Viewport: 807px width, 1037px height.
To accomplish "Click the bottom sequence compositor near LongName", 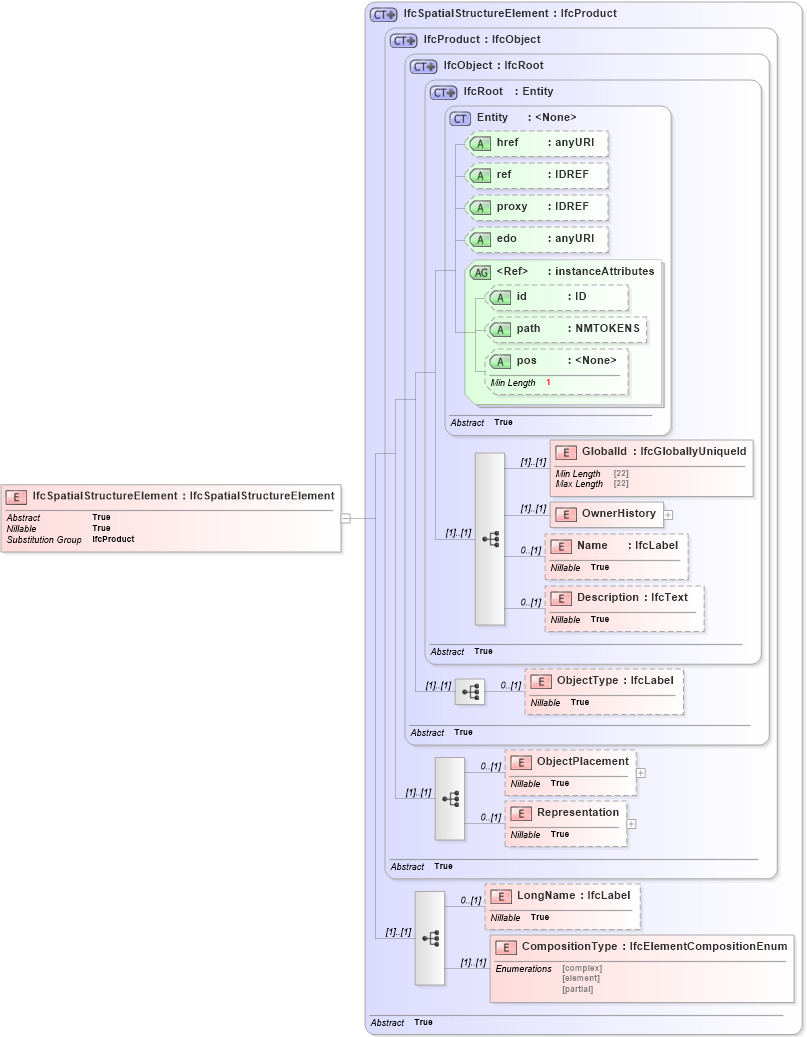I will pyautogui.click(x=430, y=938).
